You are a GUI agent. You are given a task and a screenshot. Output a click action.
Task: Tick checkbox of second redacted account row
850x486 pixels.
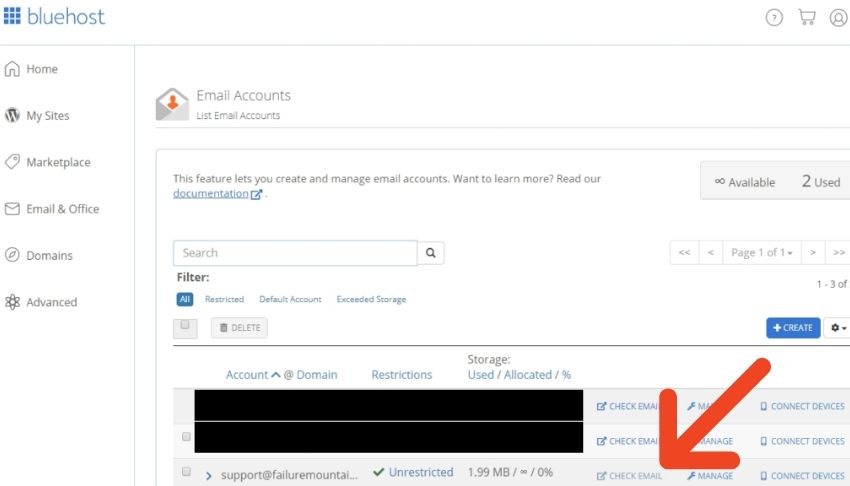tap(186, 437)
